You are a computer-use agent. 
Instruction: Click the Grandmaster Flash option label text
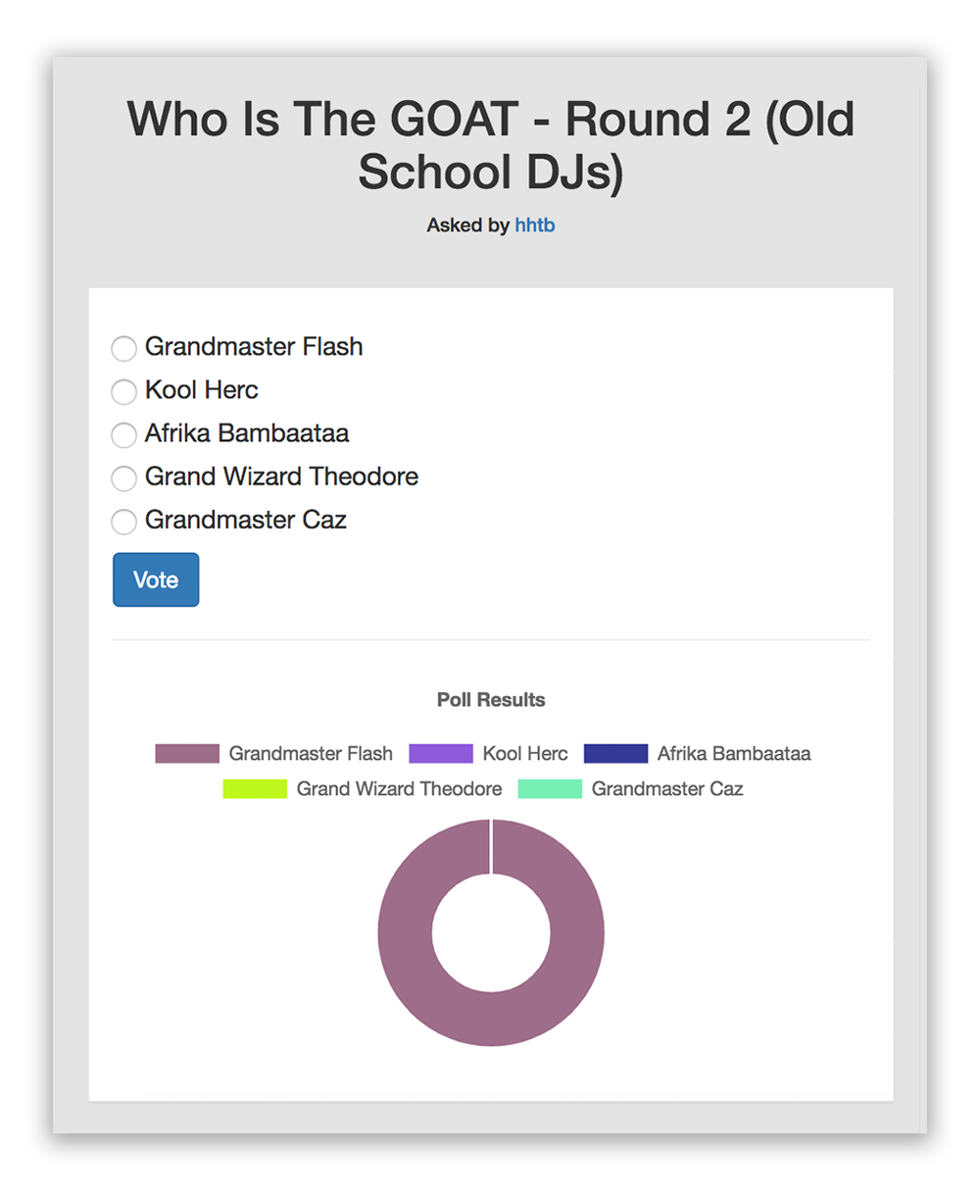(254, 347)
